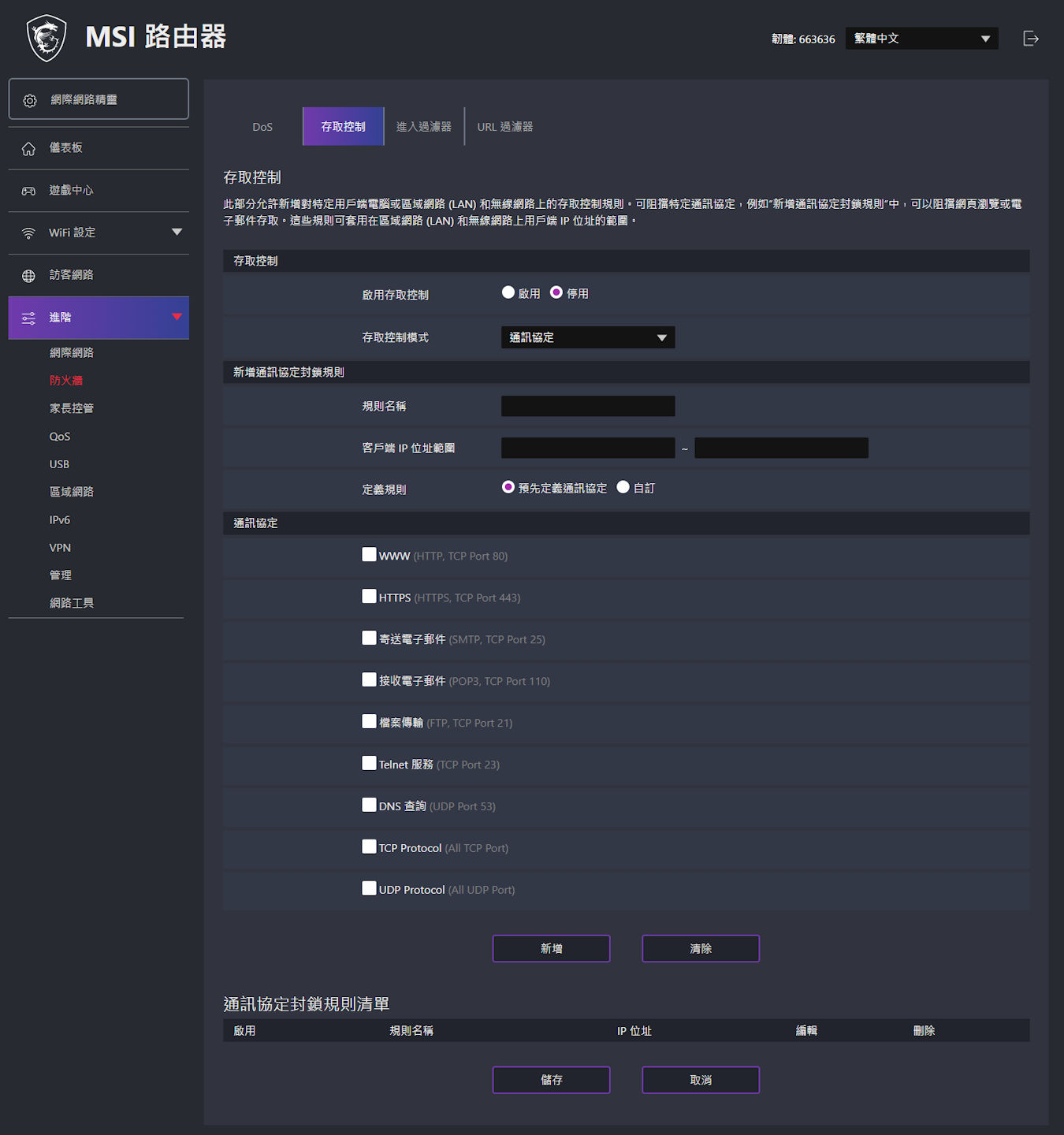This screenshot has width=1064, height=1135.
Task: Select the 啟用 radio for access control
Action: point(508,292)
